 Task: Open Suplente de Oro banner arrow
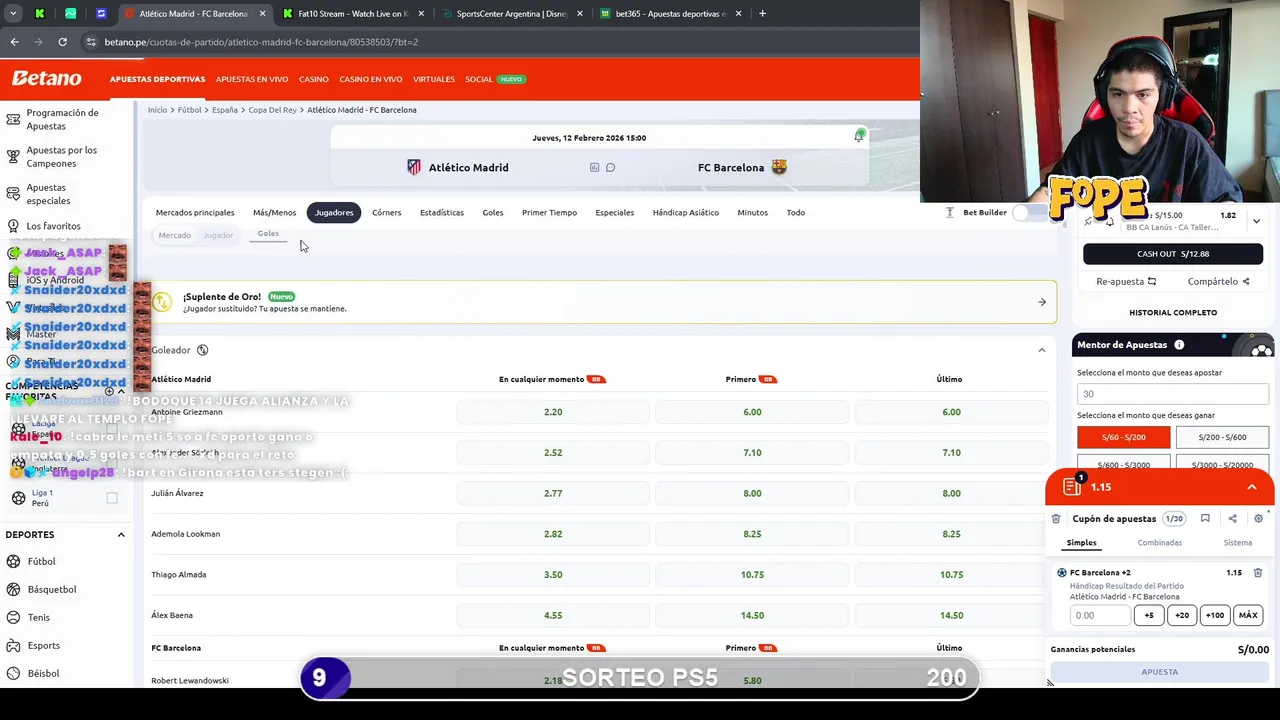click(x=1042, y=302)
